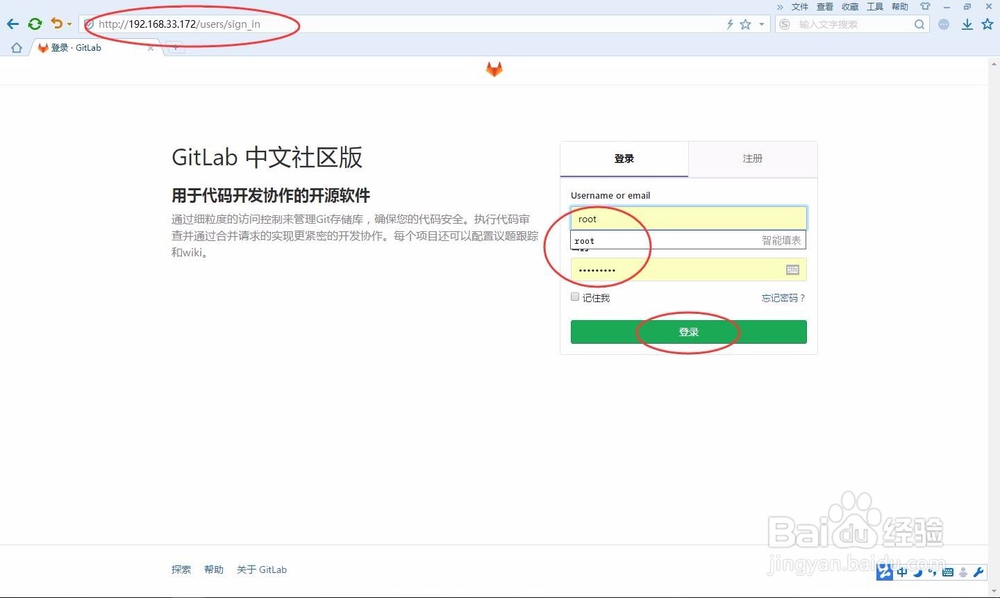This screenshot has height=598, width=1000.
Task: Click the shirt skin icon
Action: click(x=925, y=6)
